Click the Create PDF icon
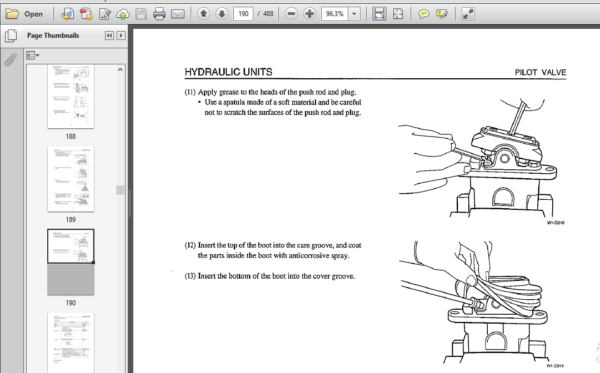Image resolution: width=600 pixels, height=373 pixels. click(x=86, y=14)
